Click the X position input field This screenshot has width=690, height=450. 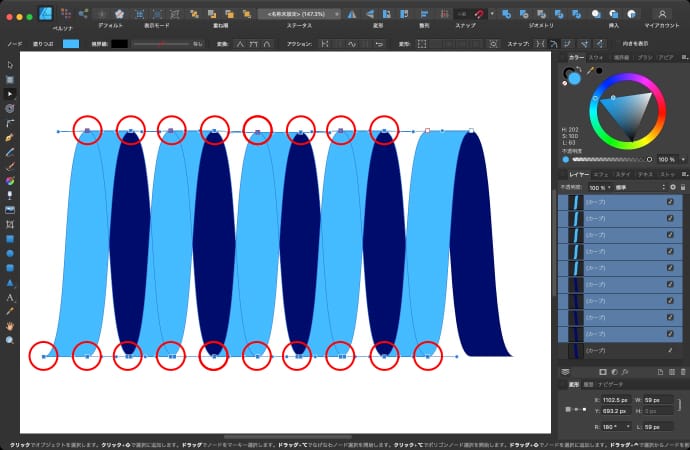617,398
